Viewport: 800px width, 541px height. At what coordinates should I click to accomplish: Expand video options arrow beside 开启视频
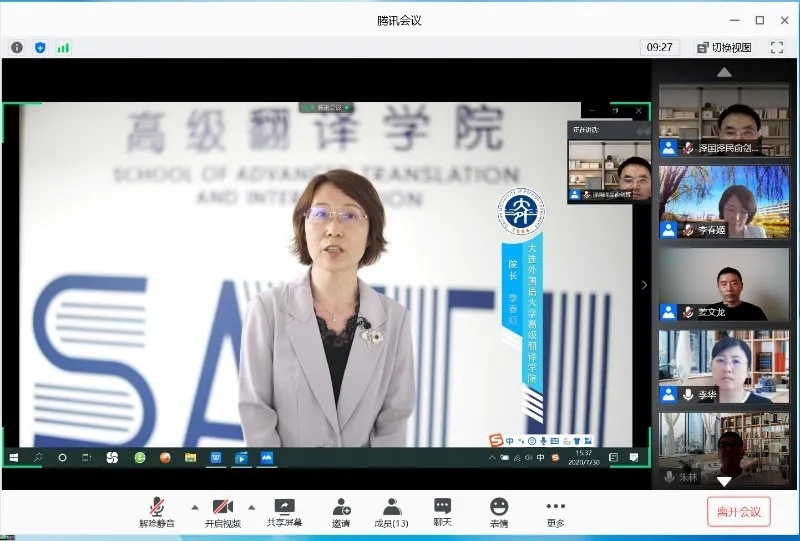point(251,506)
